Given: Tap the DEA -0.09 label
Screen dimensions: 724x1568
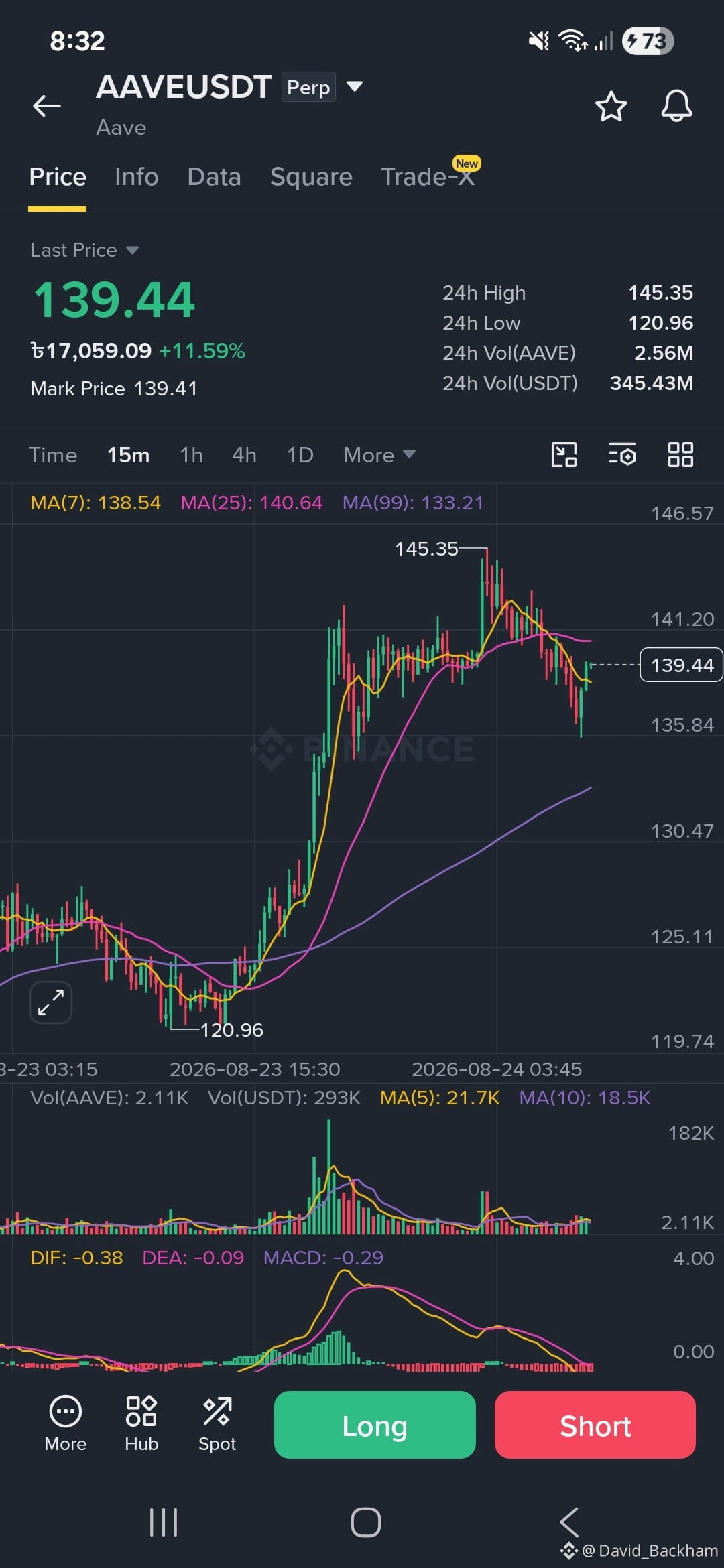Looking at the screenshot, I should click(193, 1258).
